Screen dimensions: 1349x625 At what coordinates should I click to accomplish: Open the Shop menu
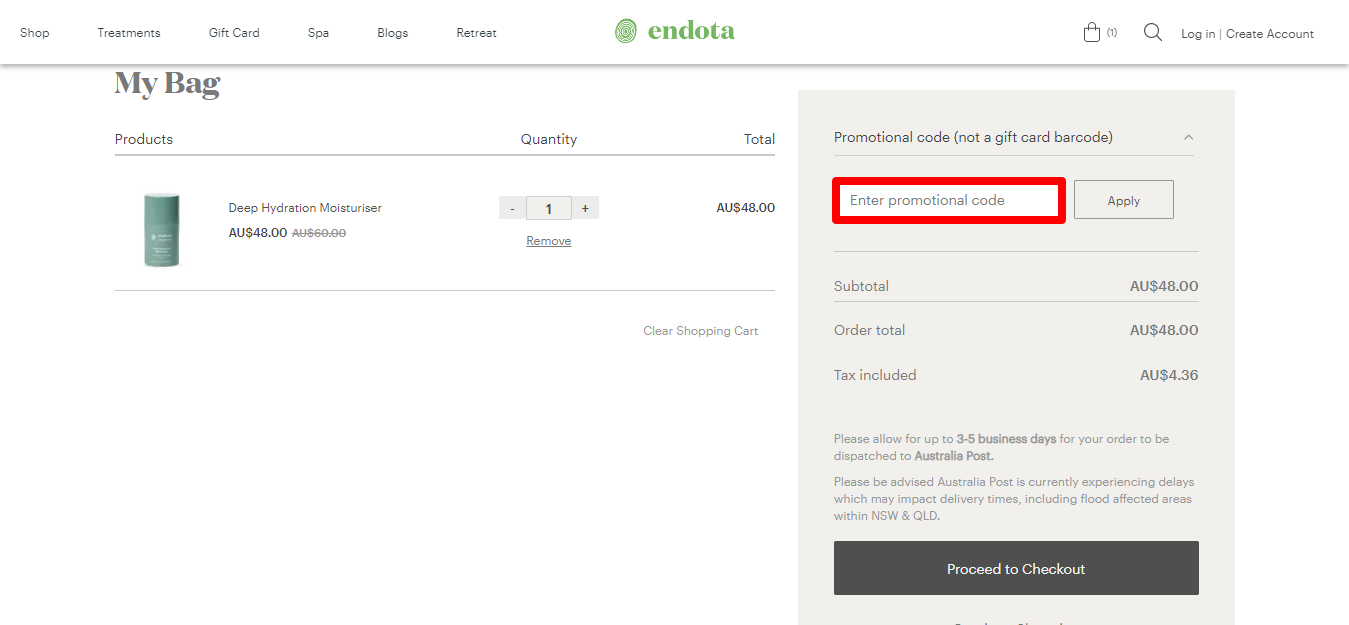(34, 32)
